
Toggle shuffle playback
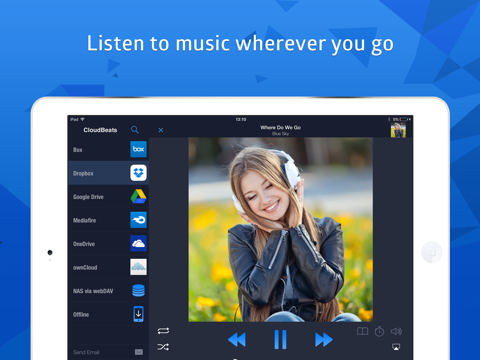[x=163, y=347]
